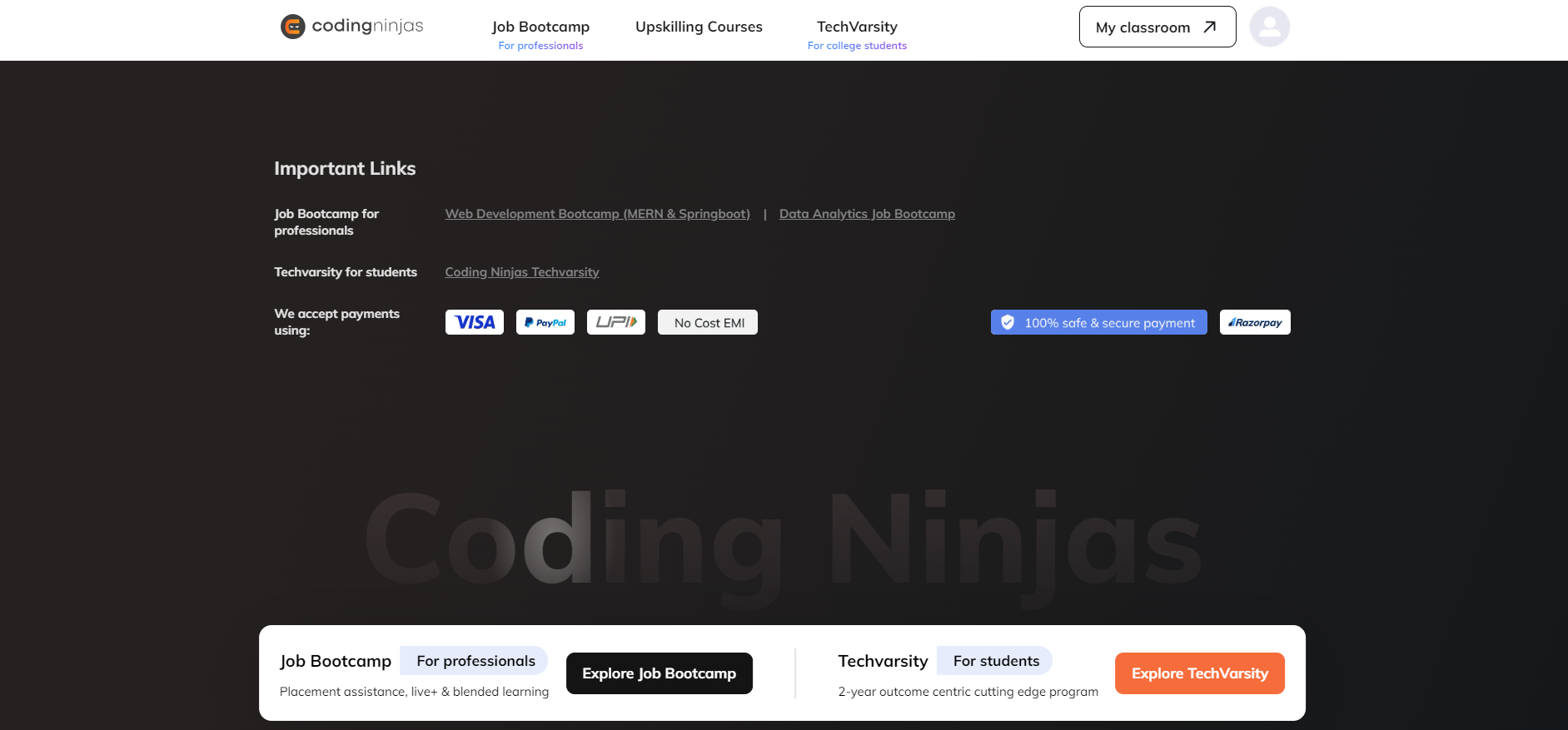Click '2-year outcome centric cutting edge program' text
The width and height of the screenshot is (1568, 730).
tap(968, 692)
